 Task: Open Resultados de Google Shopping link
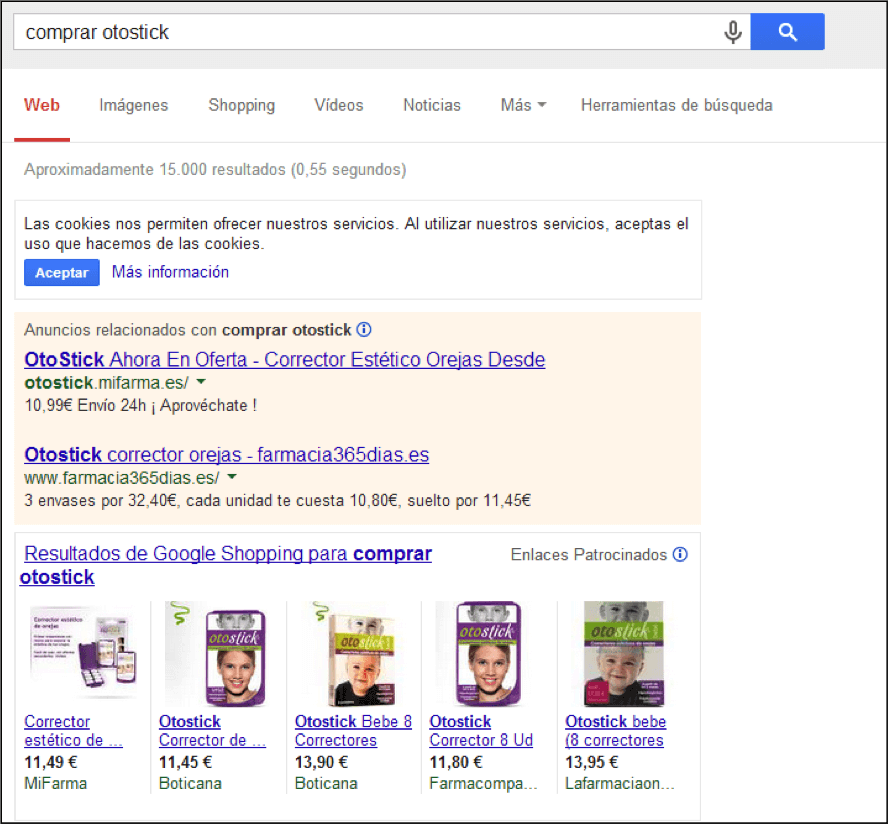pos(227,565)
